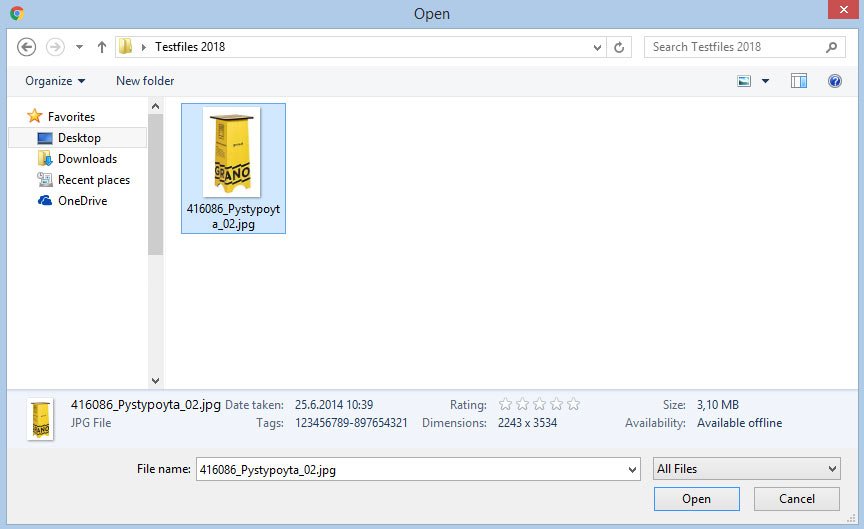Image resolution: width=864 pixels, height=529 pixels.
Task: Click the magnifier search icon
Action: point(831,47)
